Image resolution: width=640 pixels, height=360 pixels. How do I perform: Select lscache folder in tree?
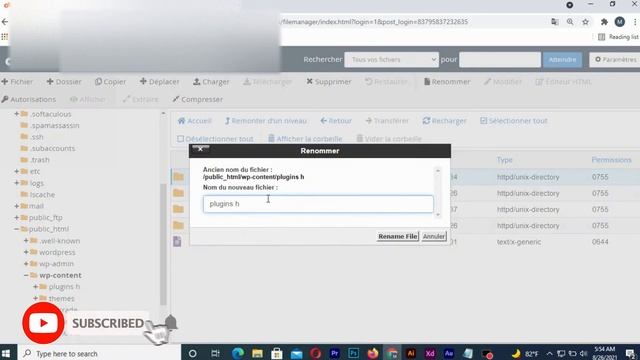click(42, 195)
